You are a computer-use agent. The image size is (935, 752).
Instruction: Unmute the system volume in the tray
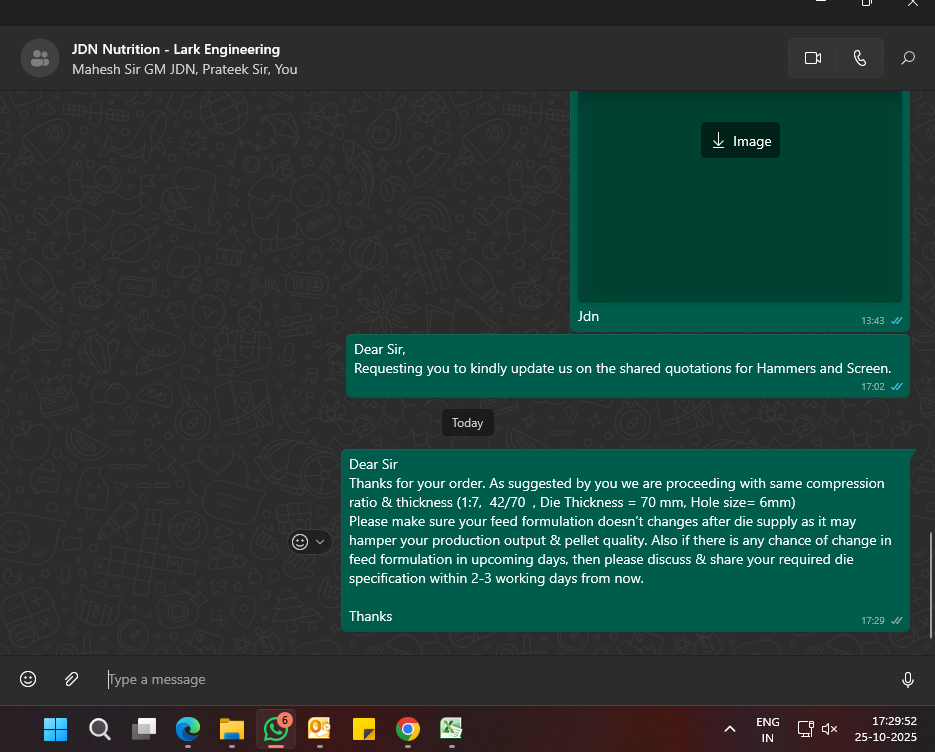[x=829, y=729]
